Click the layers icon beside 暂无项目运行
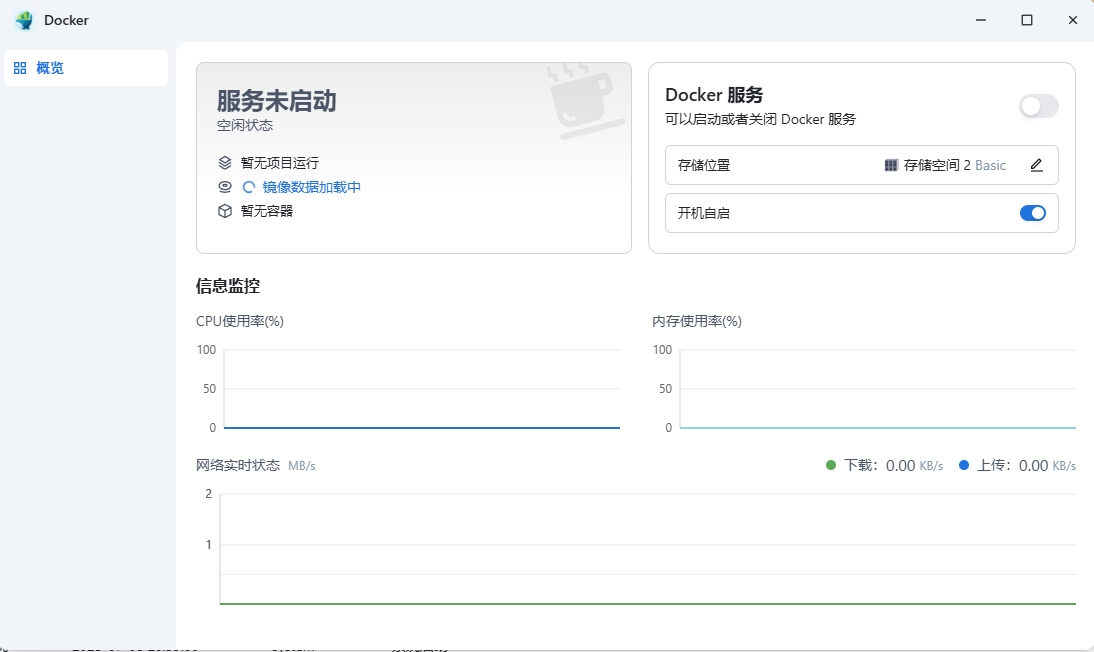Viewport: 1094px width, 652px height. [x=225, y=163]
